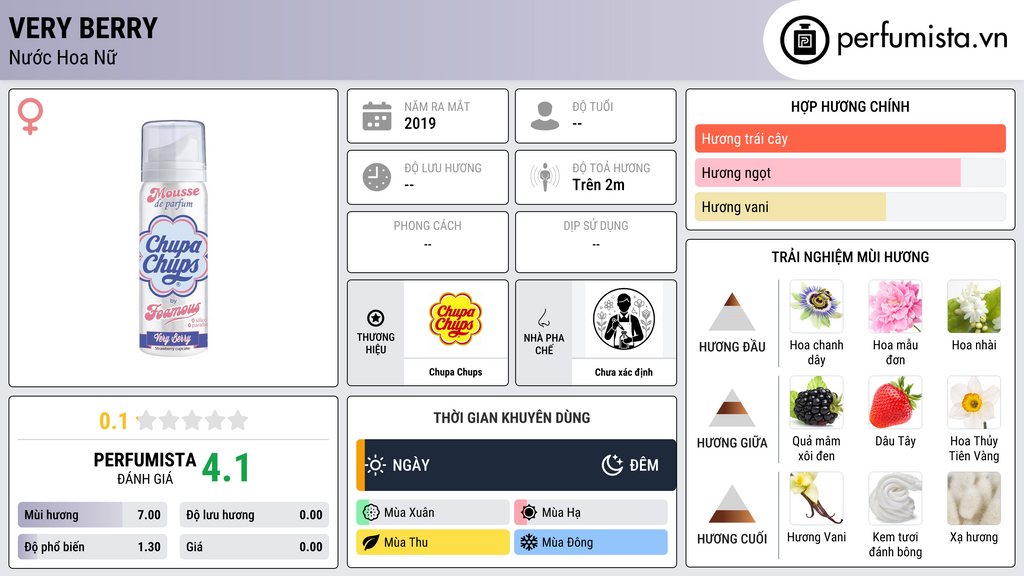Click the Chưa xác định perfumer text

[624, 372]
